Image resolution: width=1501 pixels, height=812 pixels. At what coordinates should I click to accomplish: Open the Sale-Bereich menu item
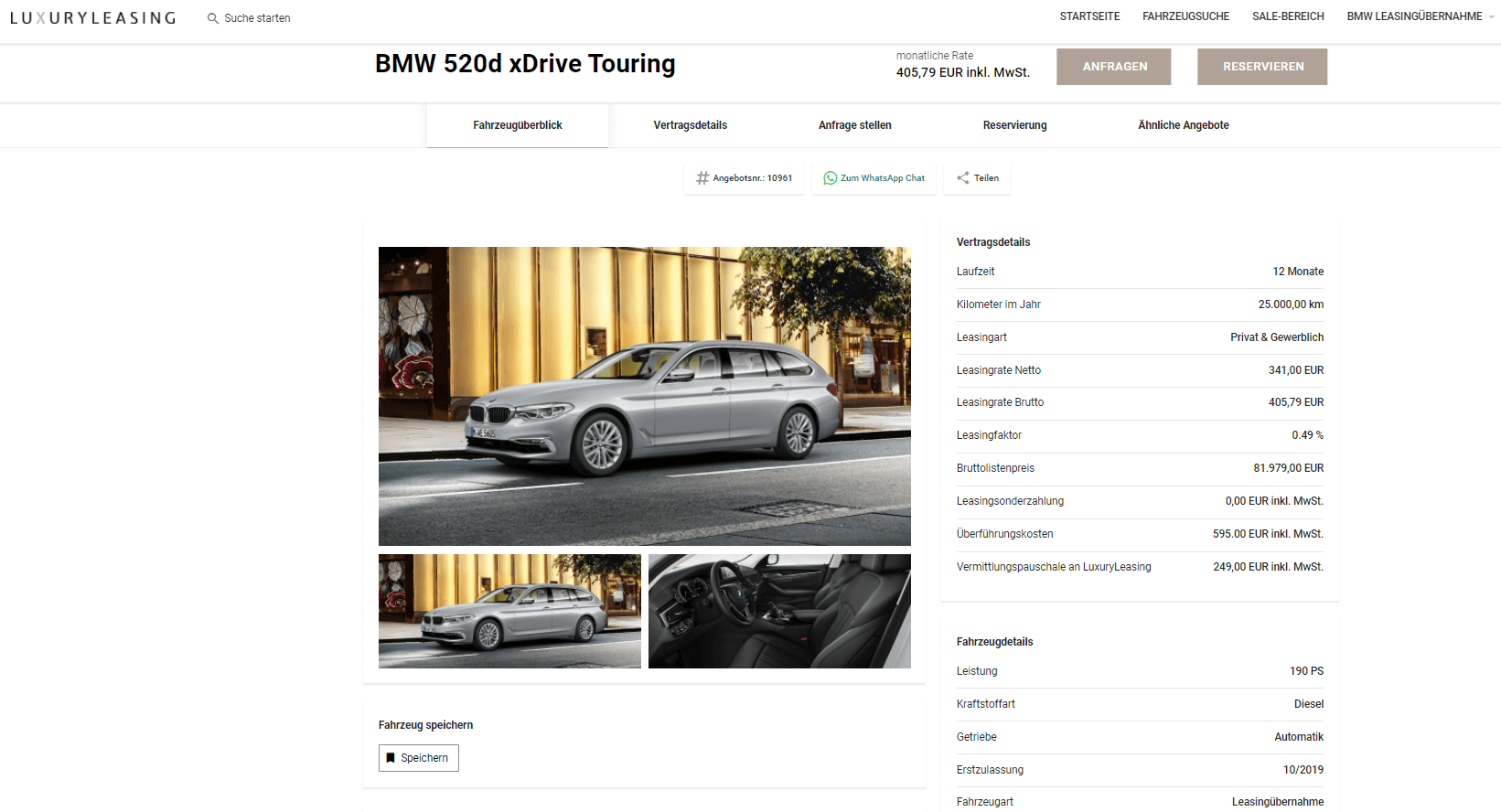(1288, 16)
